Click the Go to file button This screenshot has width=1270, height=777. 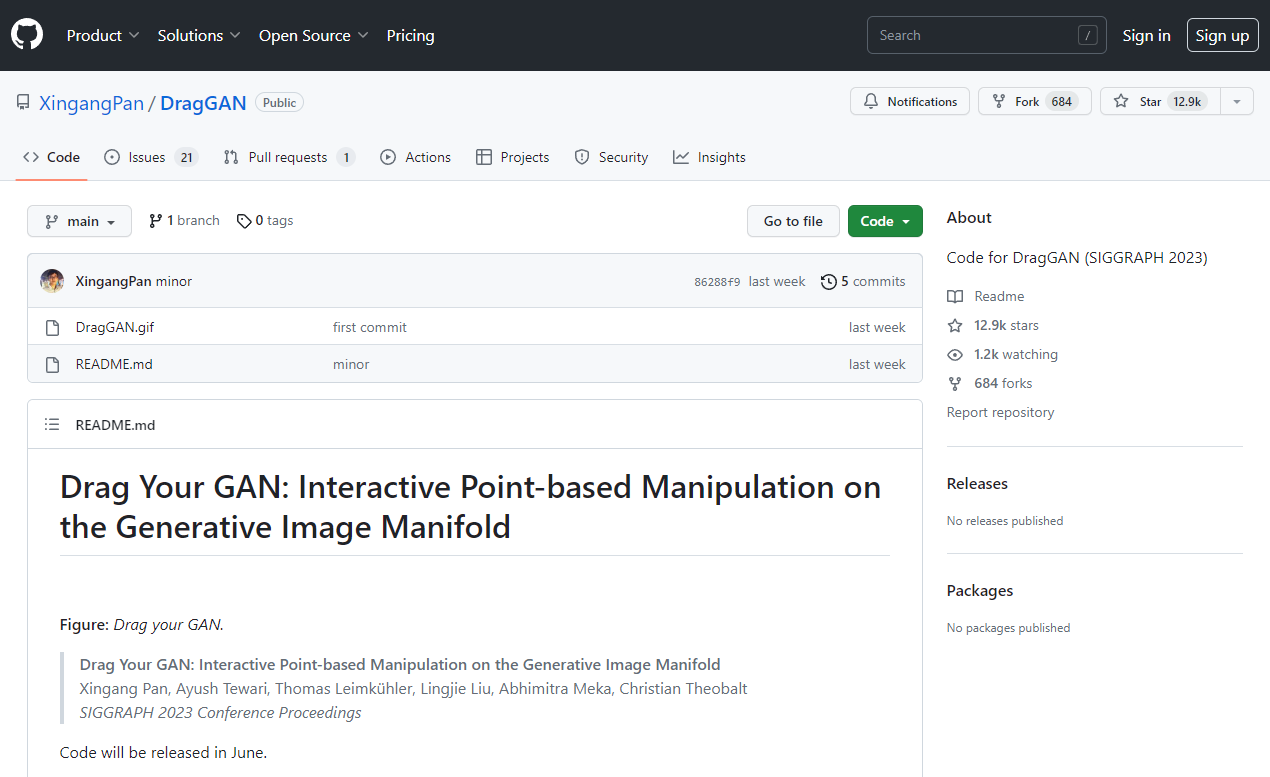coord(794,221)
